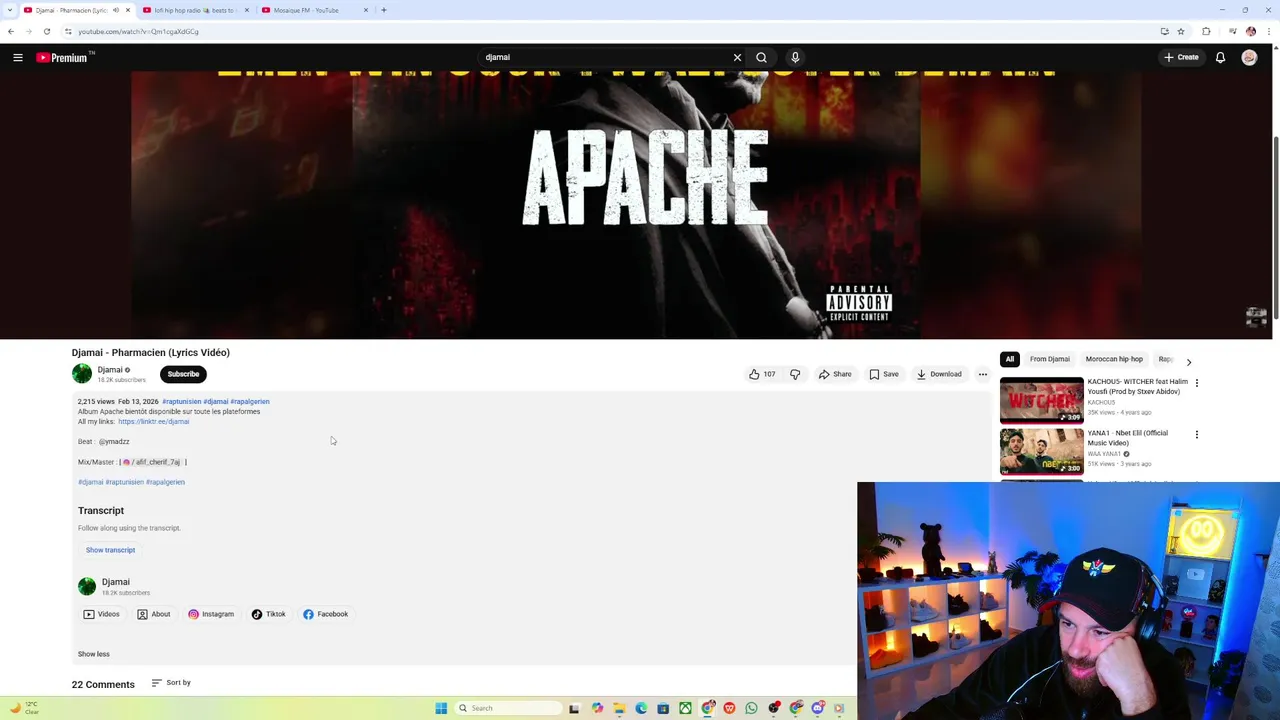Close the lofi hip hop radio tab
The image size is (1280, 720).
point(246,10)
